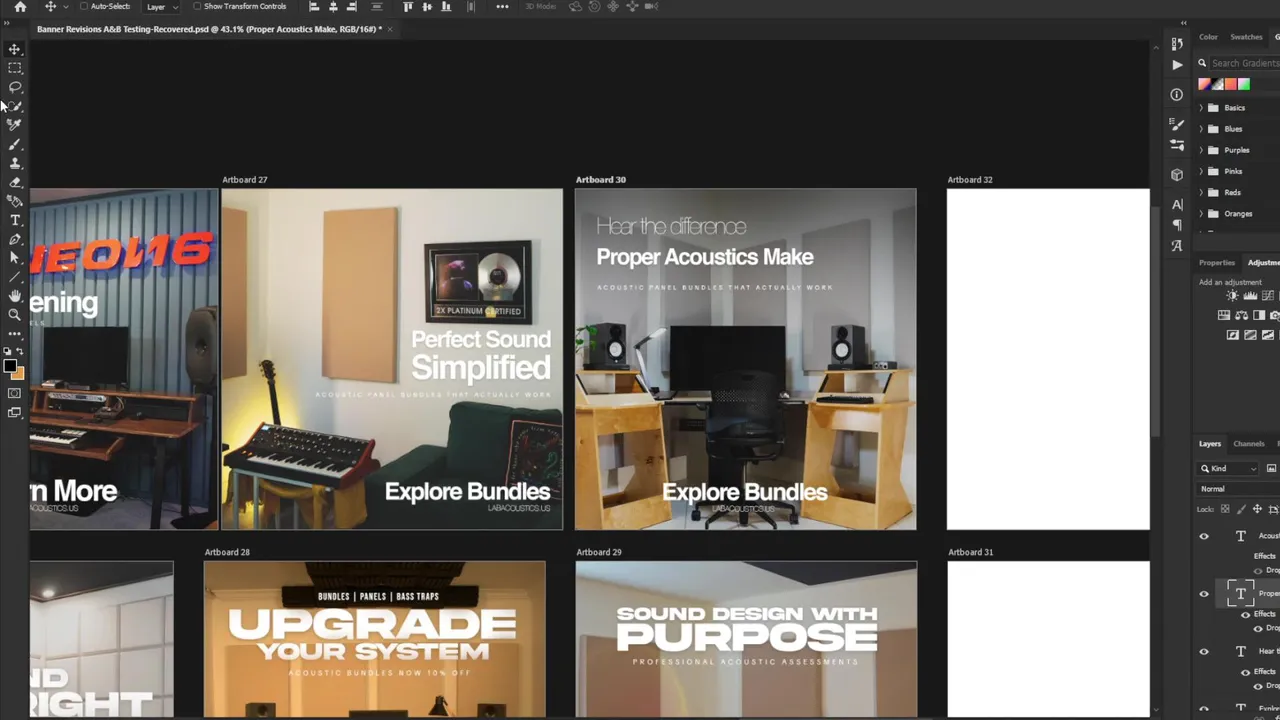1280x720 pixels.
Task: Toggle Effects visibility under Proper layer
Action: coord(1246,614)
